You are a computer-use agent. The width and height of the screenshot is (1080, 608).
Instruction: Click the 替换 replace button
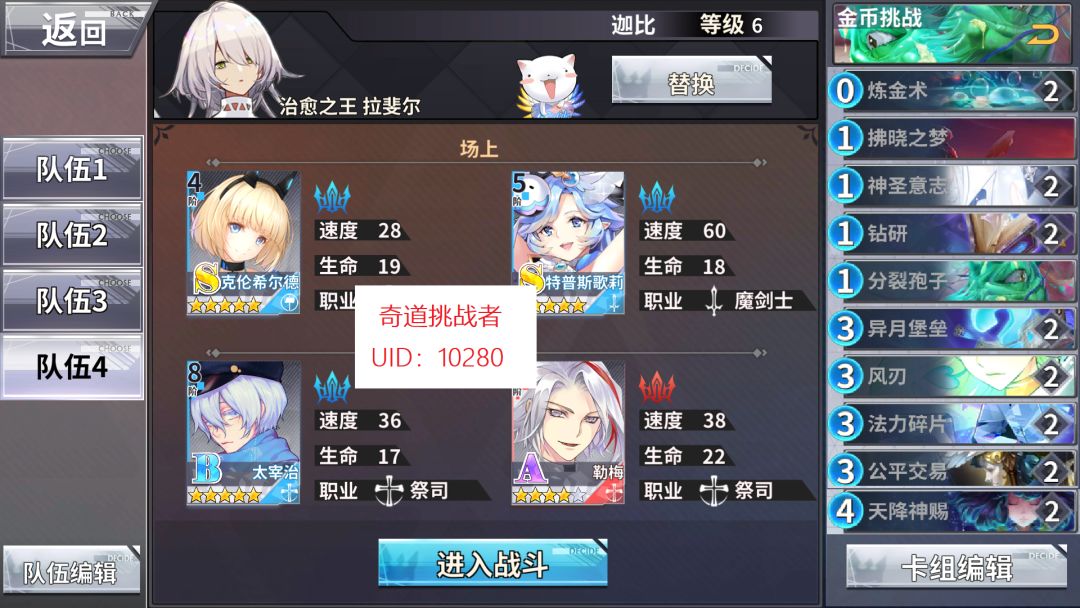point(692,80)
